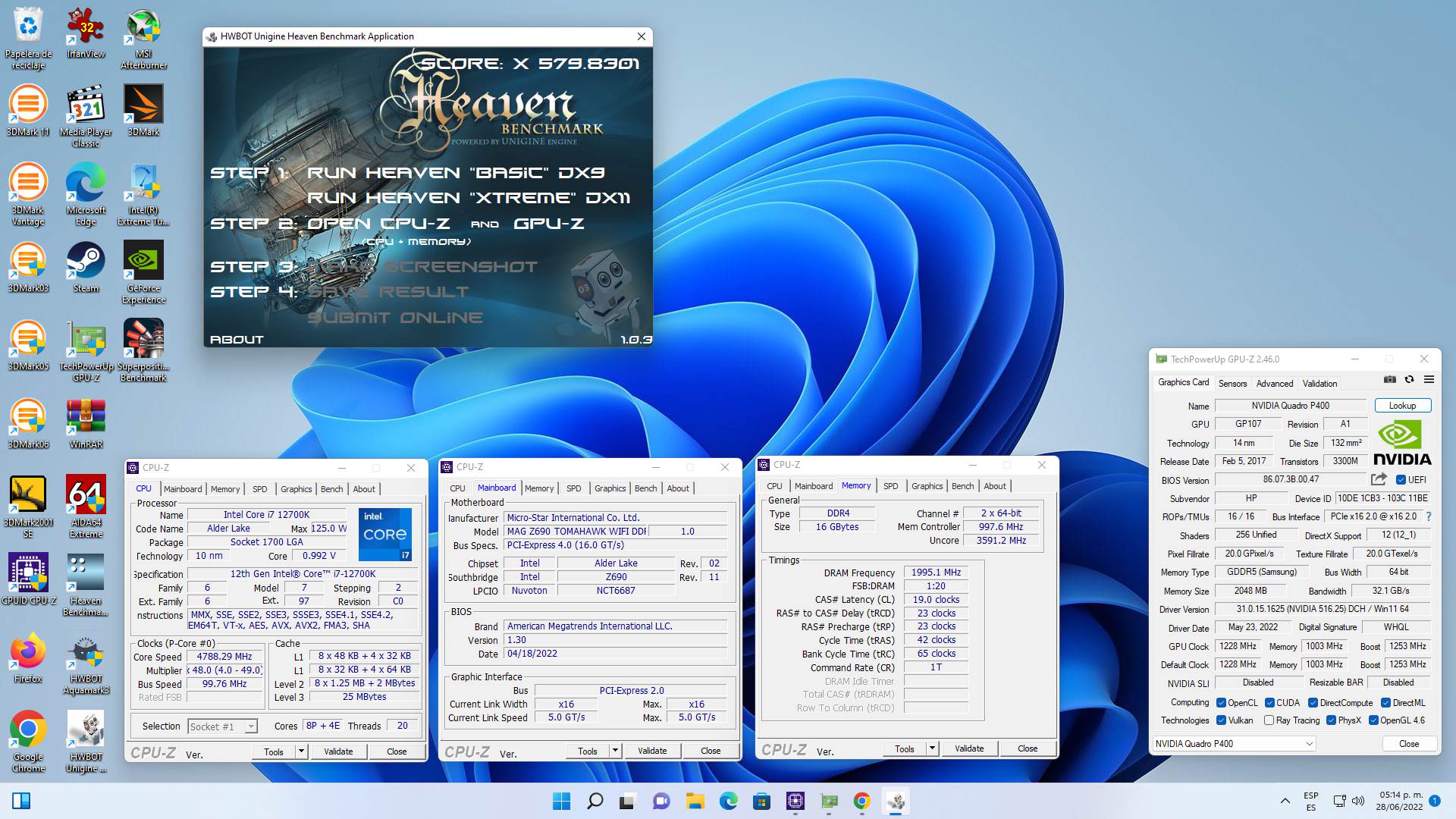Launch Microsoft Edge from desktop
The image size is (1456, 819).
click(x=86, y=194)
